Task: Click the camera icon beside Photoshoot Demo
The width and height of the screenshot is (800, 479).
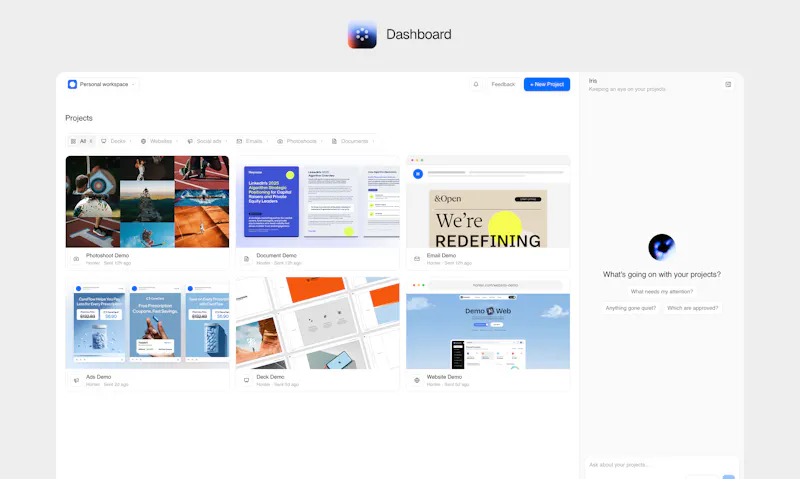Action: (76, 259)
